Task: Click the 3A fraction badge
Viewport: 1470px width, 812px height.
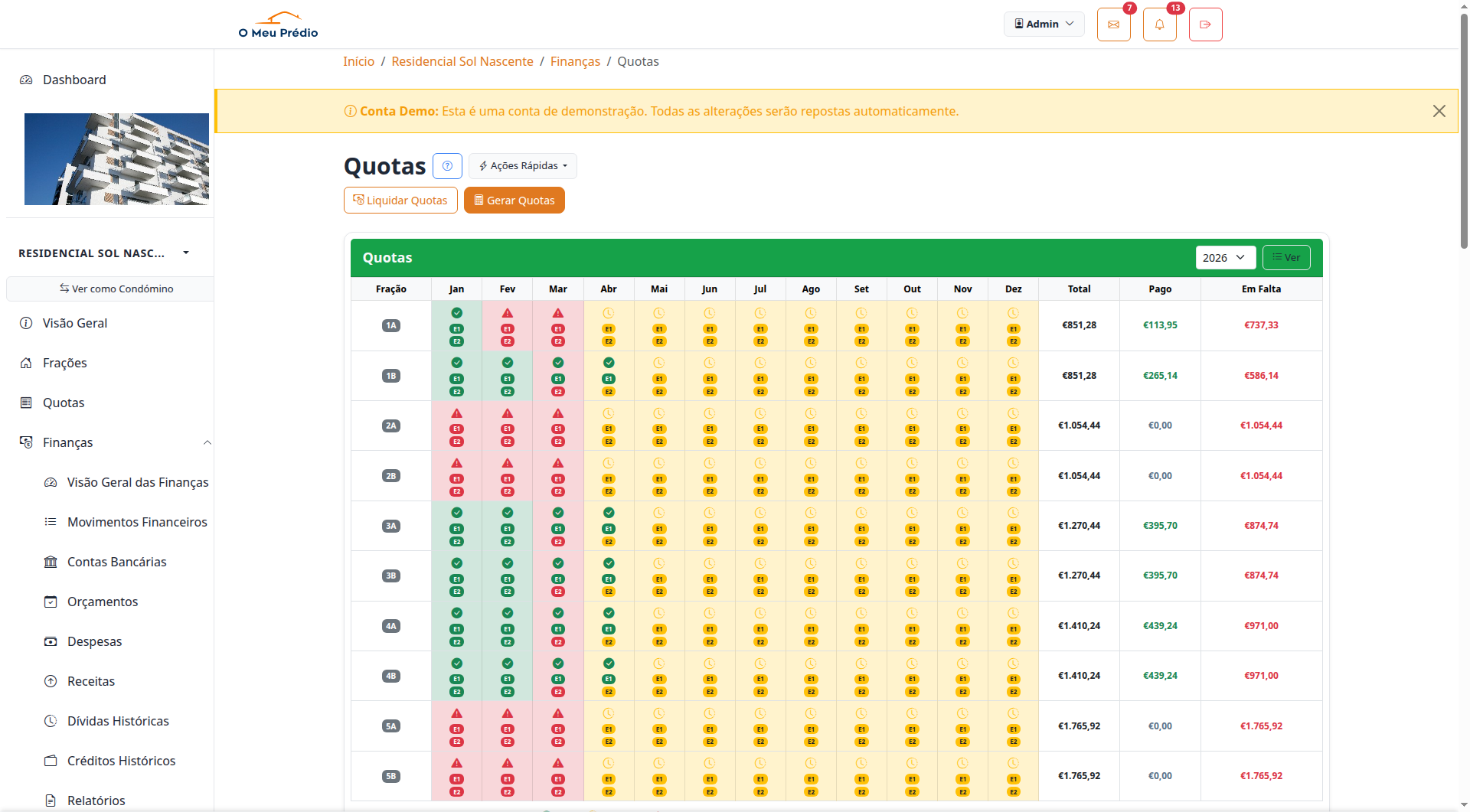Action: [x=390, y=526]
